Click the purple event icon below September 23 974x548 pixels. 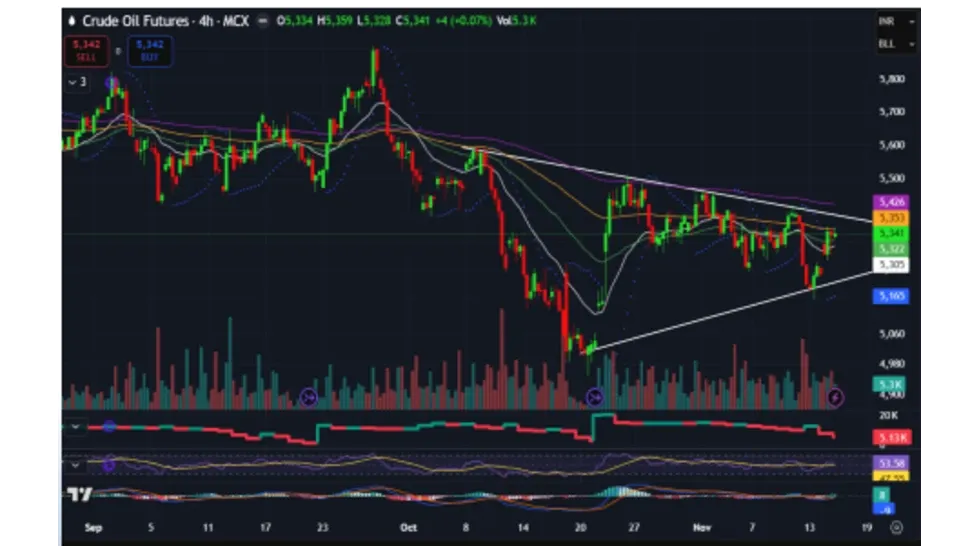click(x=309, y=397)
